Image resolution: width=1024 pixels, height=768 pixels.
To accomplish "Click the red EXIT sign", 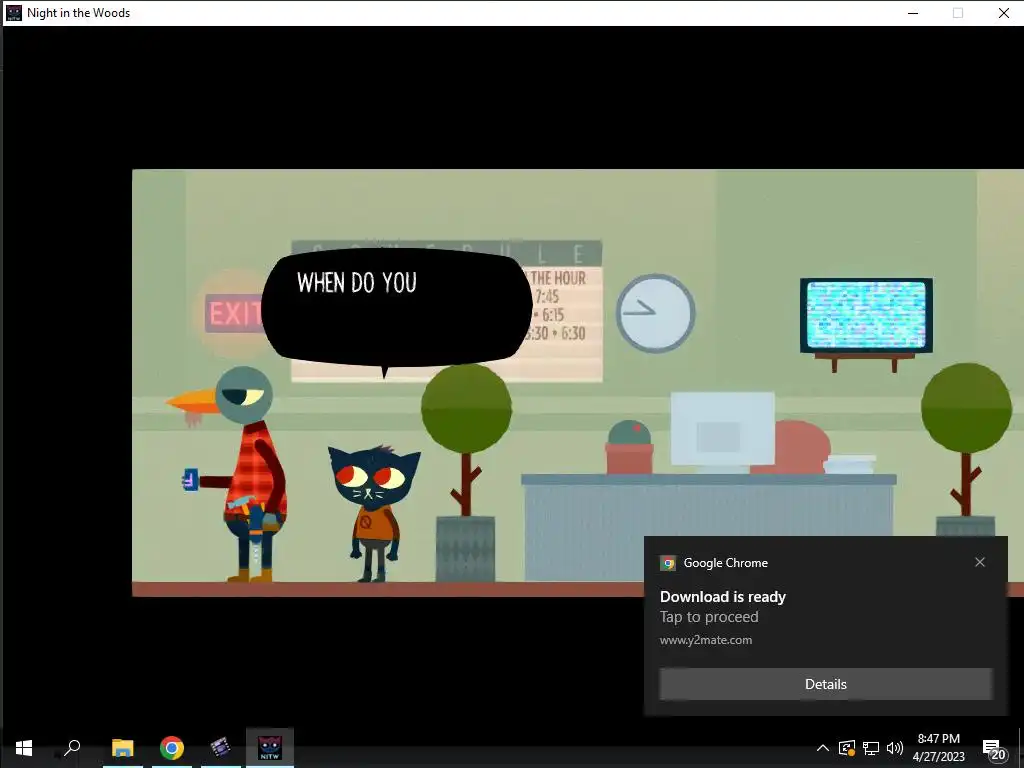I will click(x=232, y=313).
